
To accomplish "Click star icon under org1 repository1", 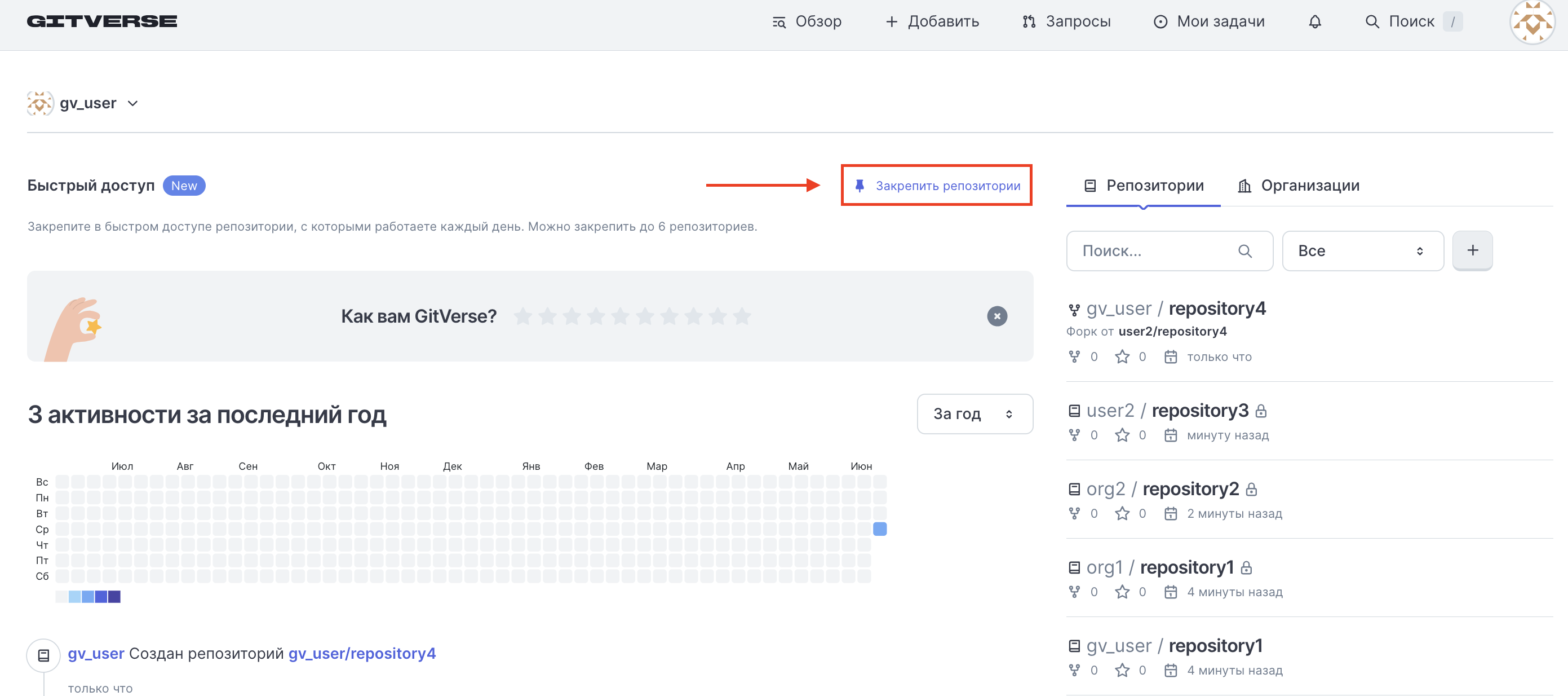I will 1122,592.
